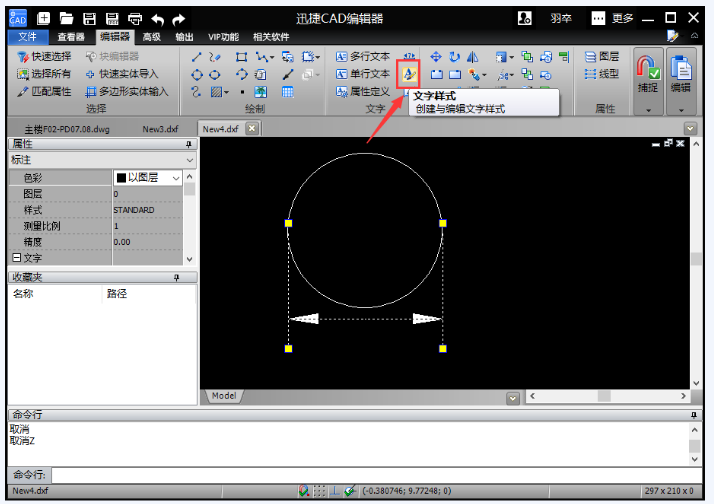Click the Quick Select (快速选择) tool
Screen dimensions: 714x504
[44, 57]
